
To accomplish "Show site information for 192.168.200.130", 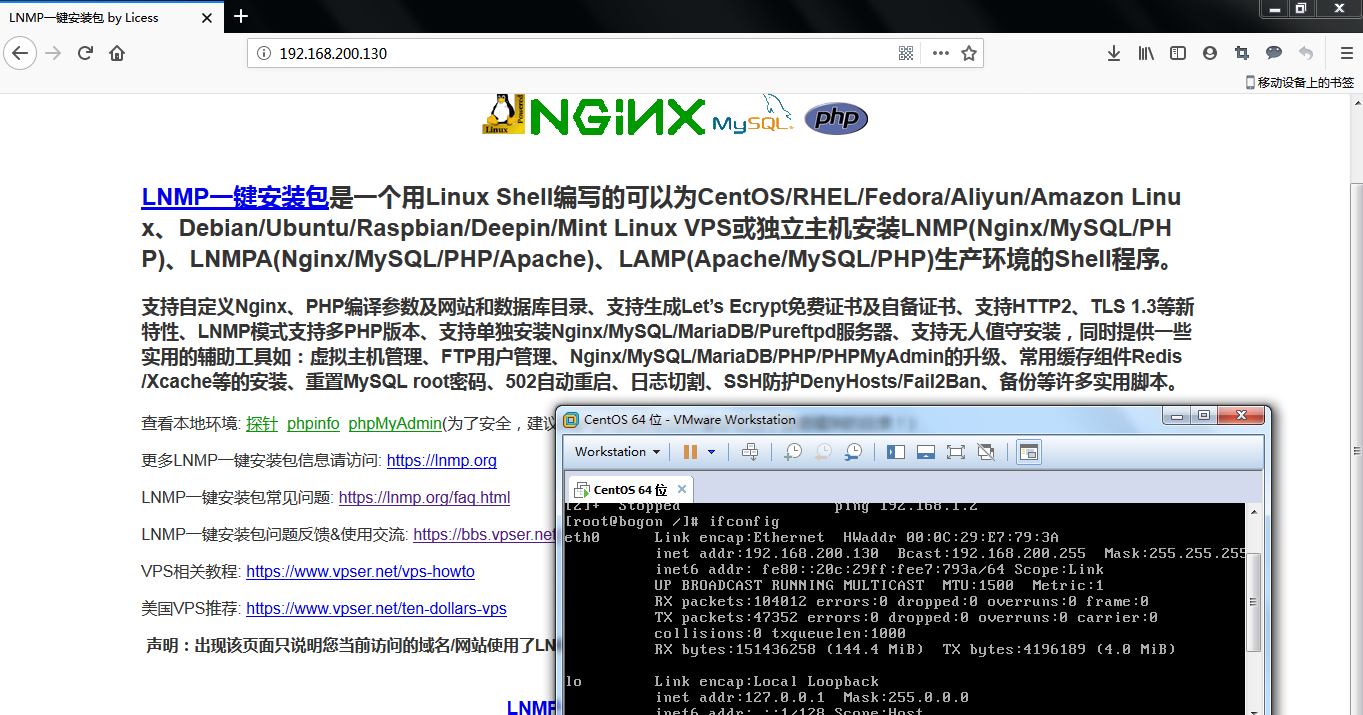I will [264, 53].
